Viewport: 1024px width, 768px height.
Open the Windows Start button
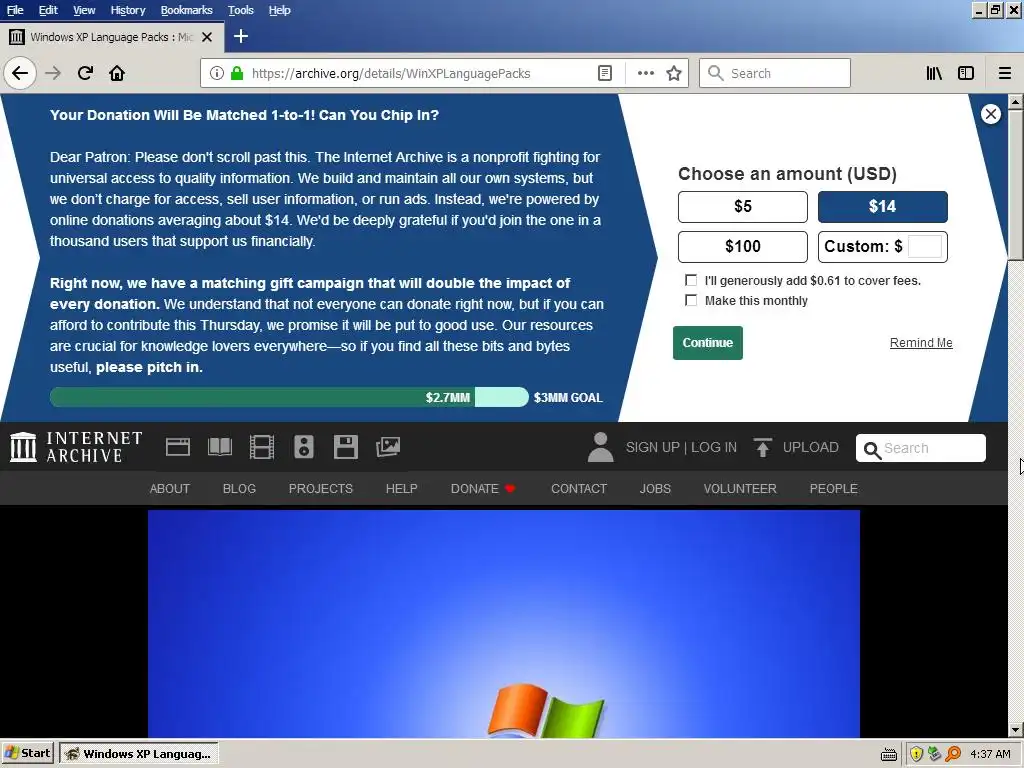click(x=27, y=754)
